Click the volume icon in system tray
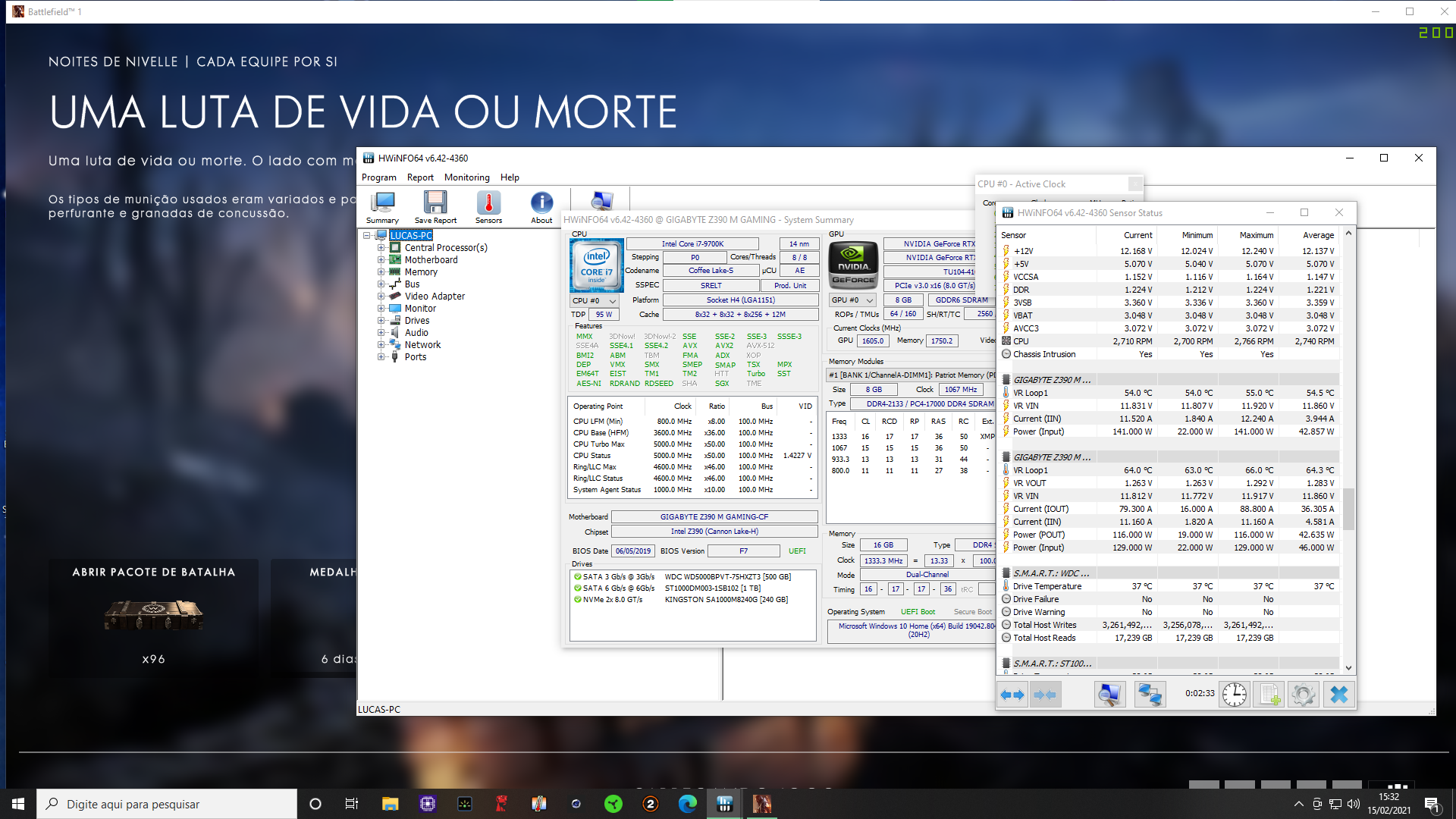 1354,804
